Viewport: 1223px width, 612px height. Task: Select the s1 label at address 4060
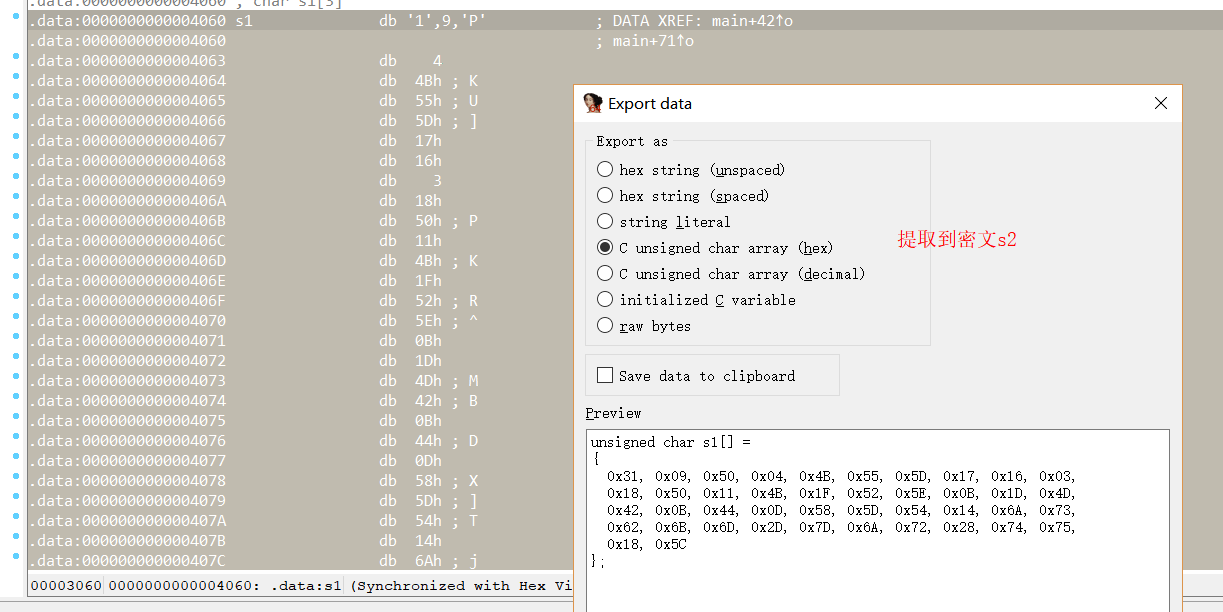[x=244, y=21]
